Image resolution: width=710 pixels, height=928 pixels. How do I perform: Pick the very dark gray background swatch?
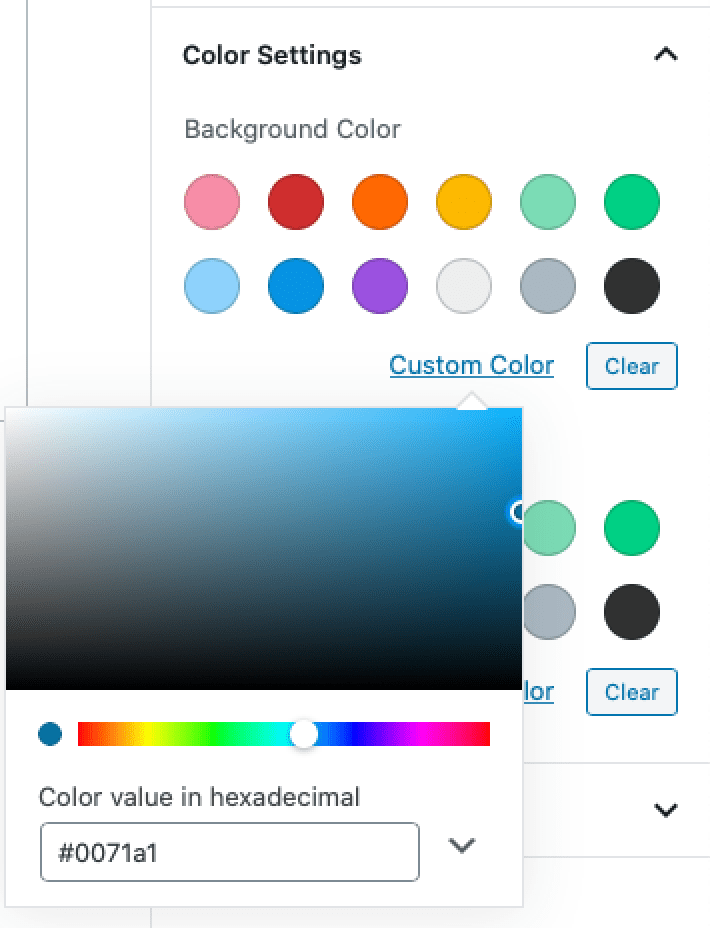tap(632, 286)
